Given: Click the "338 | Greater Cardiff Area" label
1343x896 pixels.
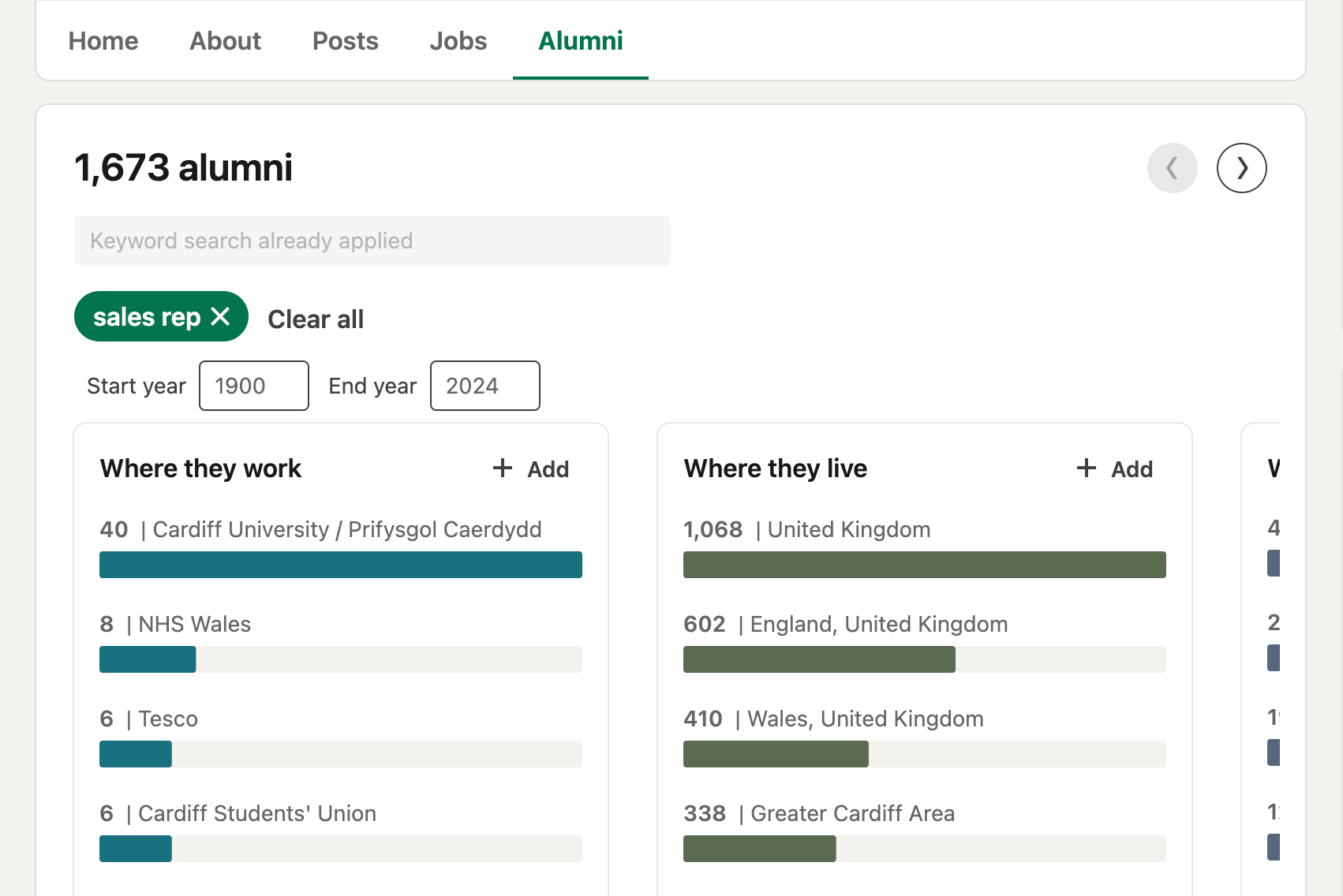Looking at the screenshot, I should [x=819, y=813].
